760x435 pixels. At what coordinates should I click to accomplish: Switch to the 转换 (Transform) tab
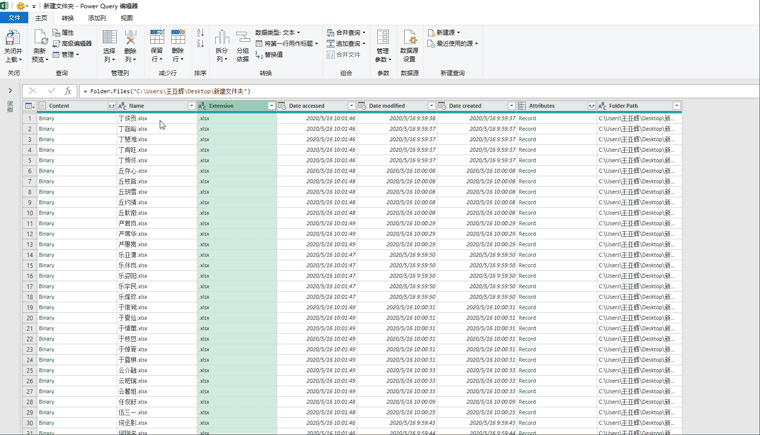[68, 18]
